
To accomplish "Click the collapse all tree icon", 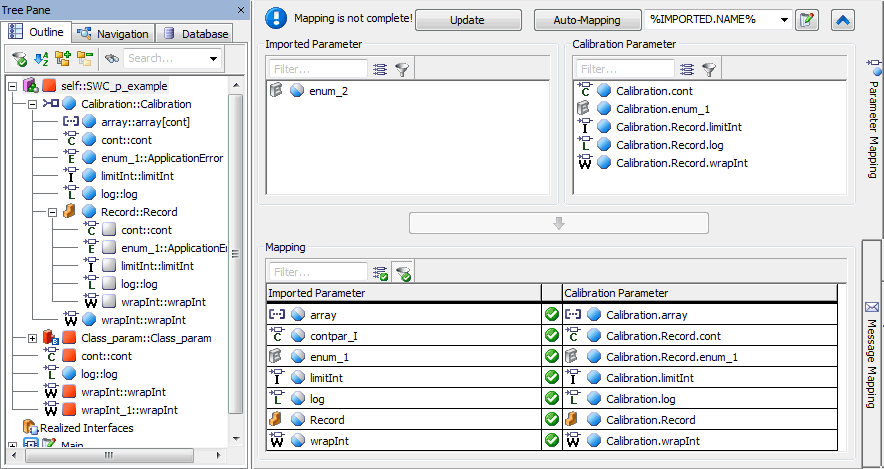I will [85, 58].
